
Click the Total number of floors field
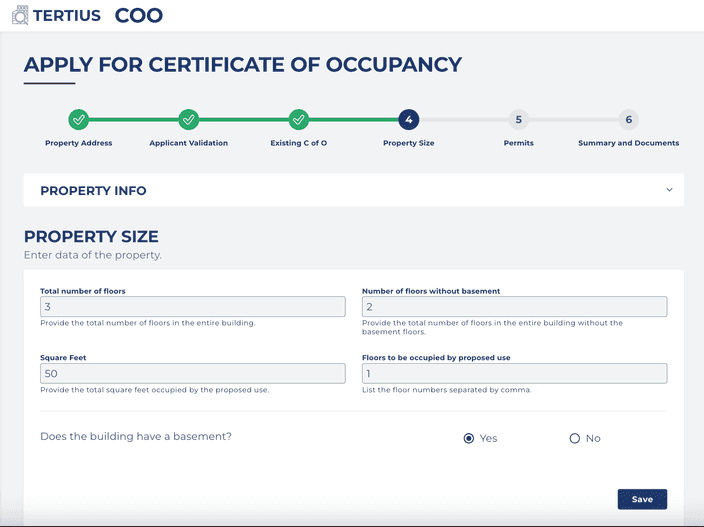[x=192, y=307]
